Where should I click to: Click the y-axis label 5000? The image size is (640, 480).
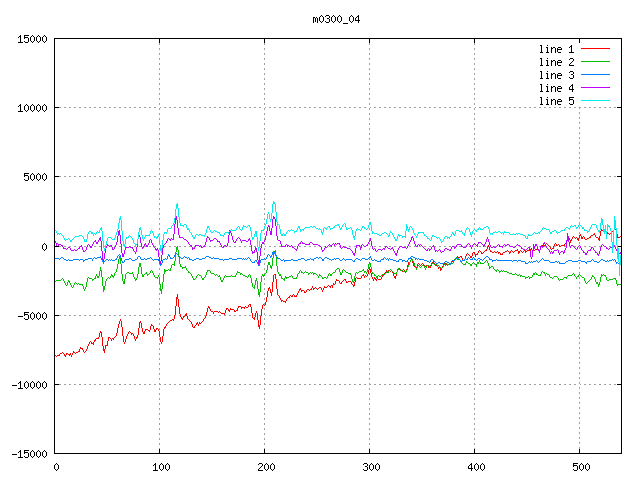36,177
